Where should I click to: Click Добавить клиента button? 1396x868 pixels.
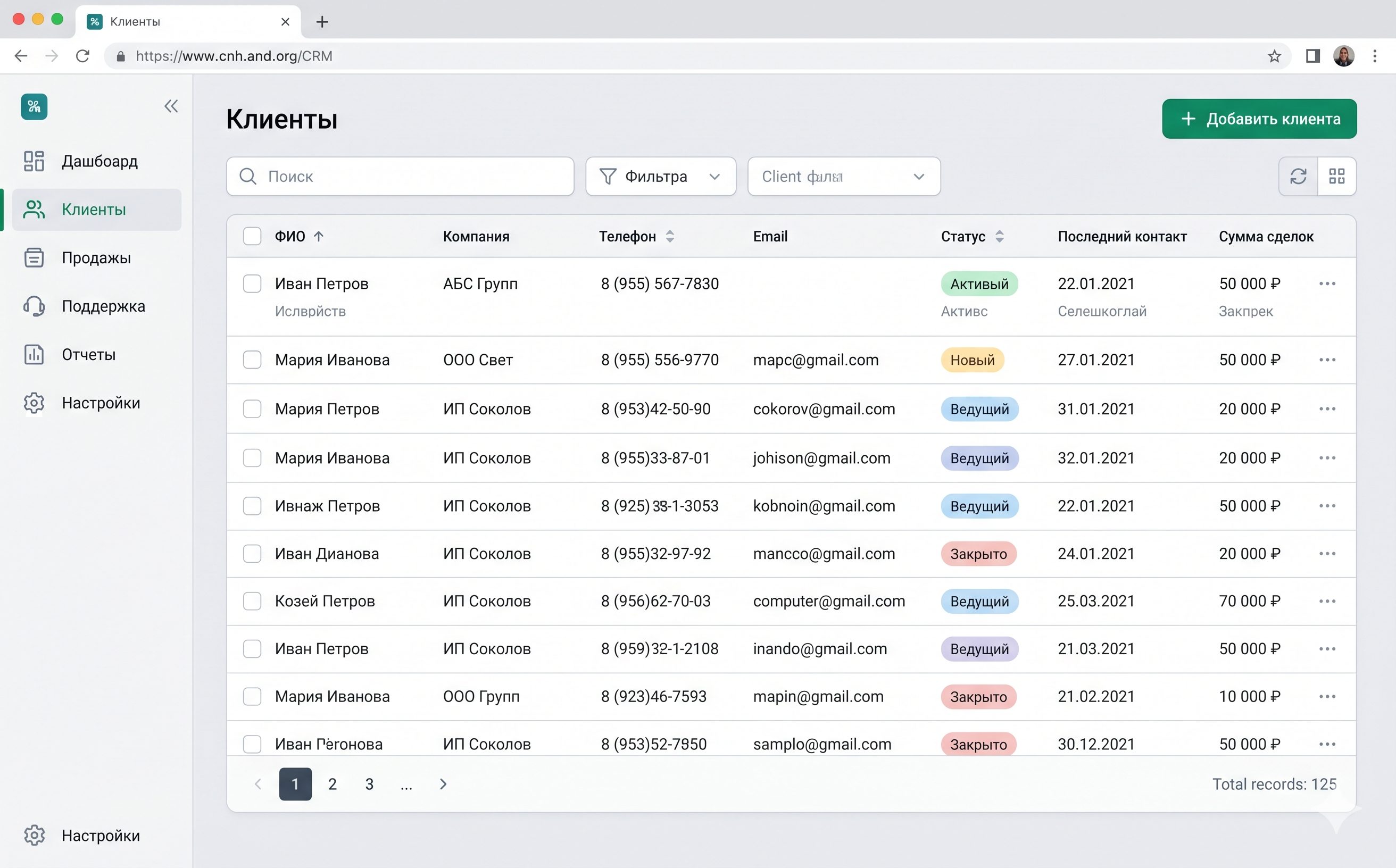pyautogui.click(x=1259, y=119)
